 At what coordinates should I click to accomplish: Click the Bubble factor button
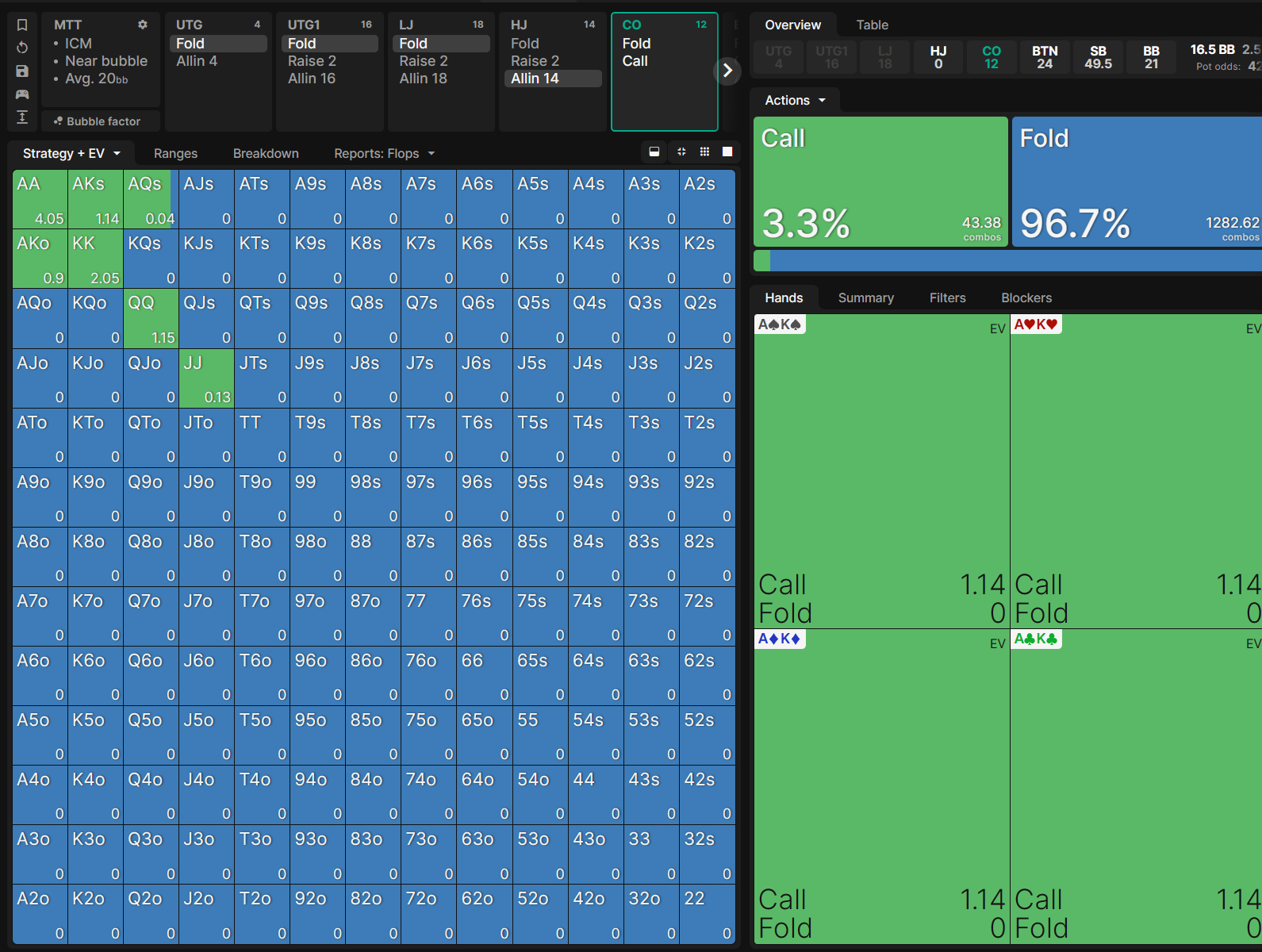point(98,121)
